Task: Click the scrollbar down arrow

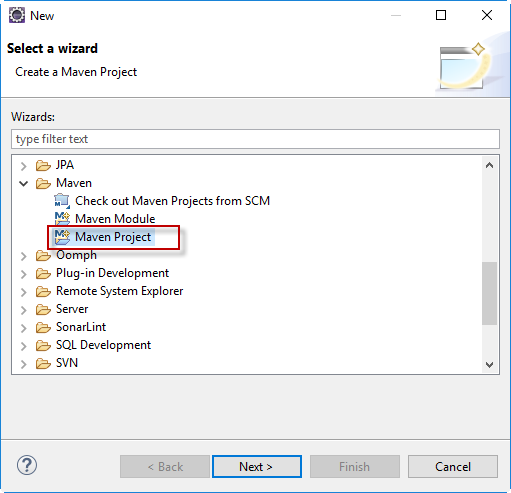Action: tap(489, 364)
